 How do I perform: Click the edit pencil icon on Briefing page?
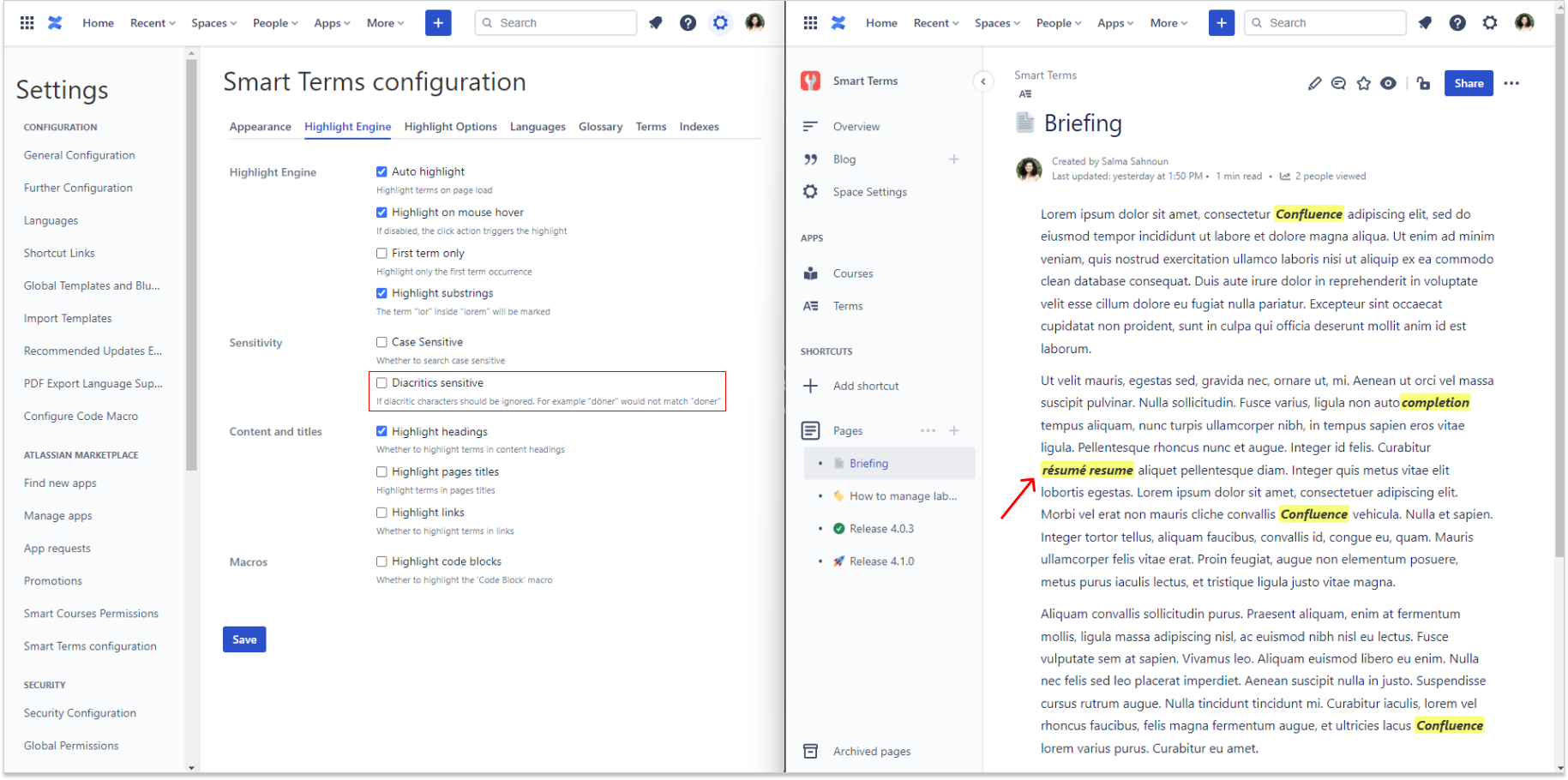1314,83
